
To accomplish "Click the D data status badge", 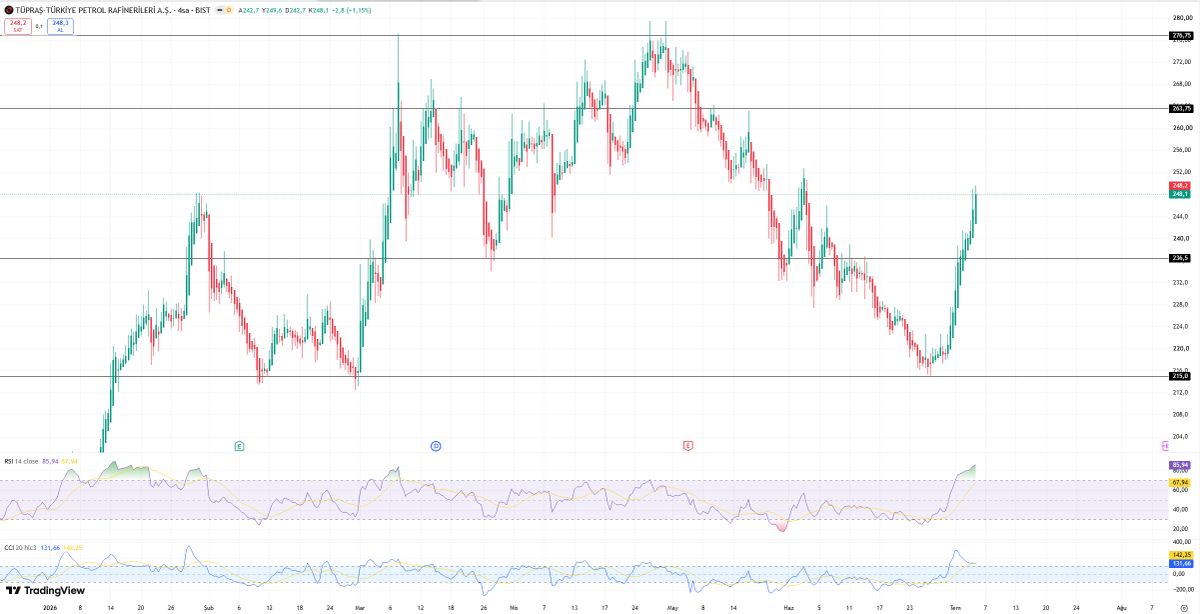I will (x=229, y=10).
